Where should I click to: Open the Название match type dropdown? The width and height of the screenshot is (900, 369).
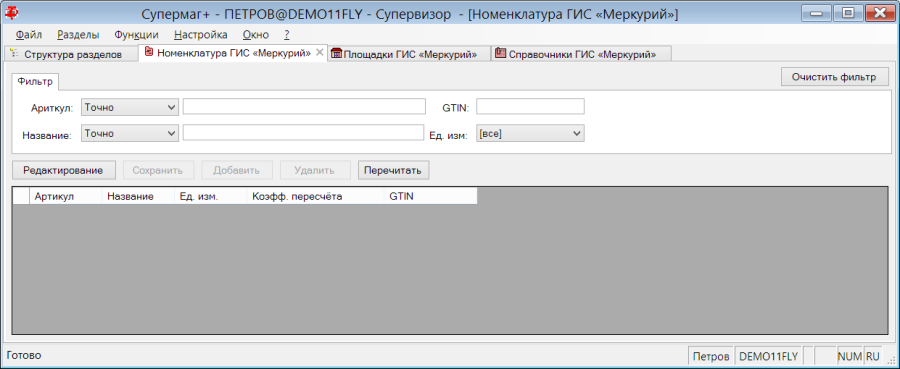[x=130, y=133]
